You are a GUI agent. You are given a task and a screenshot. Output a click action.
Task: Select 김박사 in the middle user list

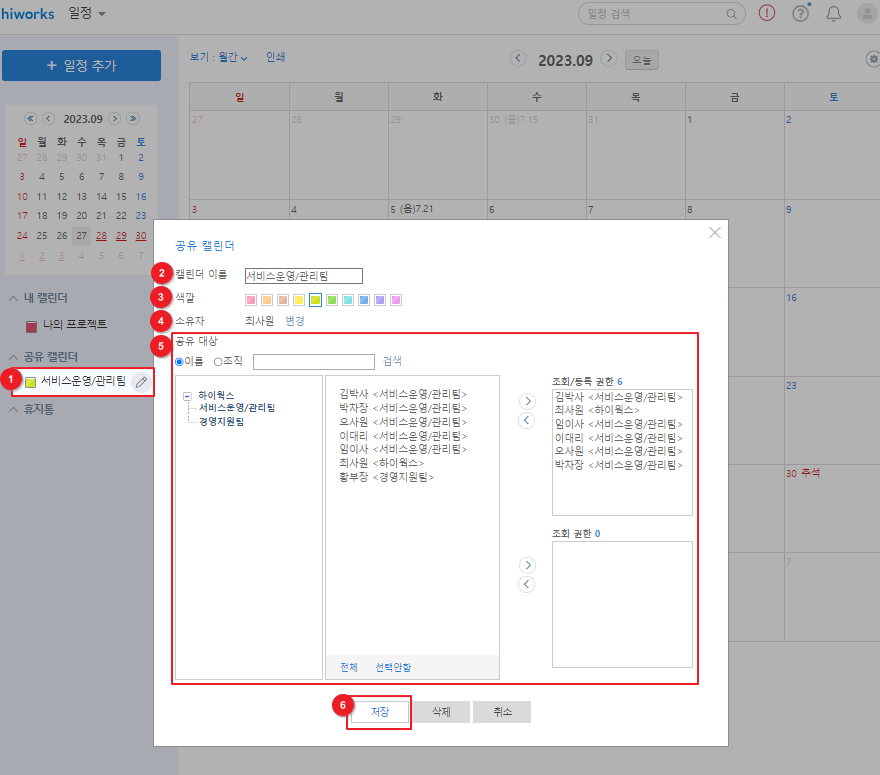coord(403,394)
